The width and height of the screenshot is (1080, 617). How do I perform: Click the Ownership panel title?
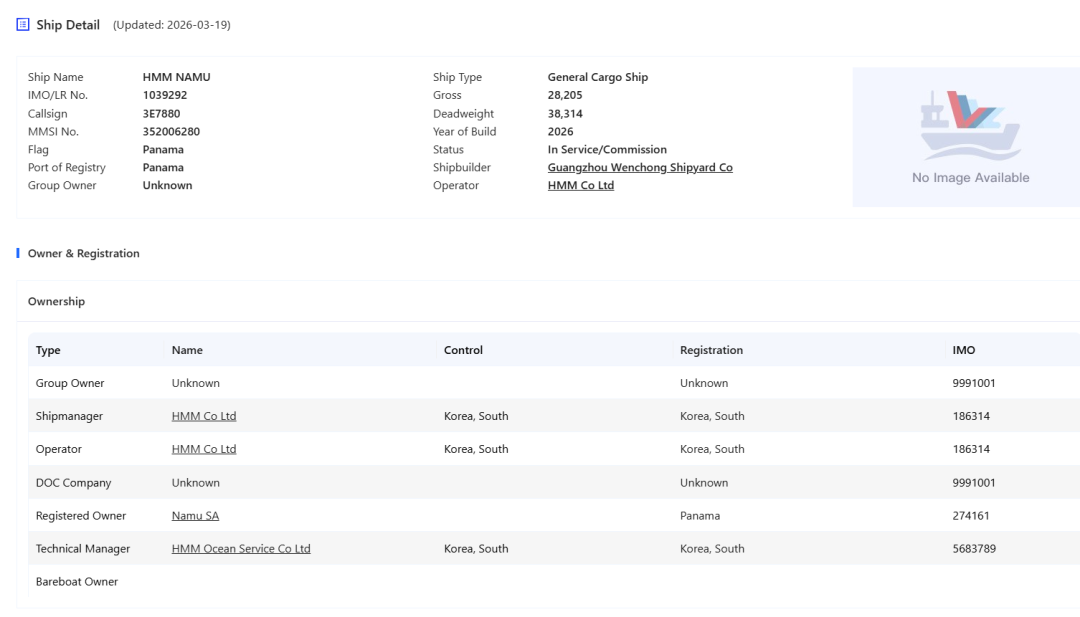point(56,302)
